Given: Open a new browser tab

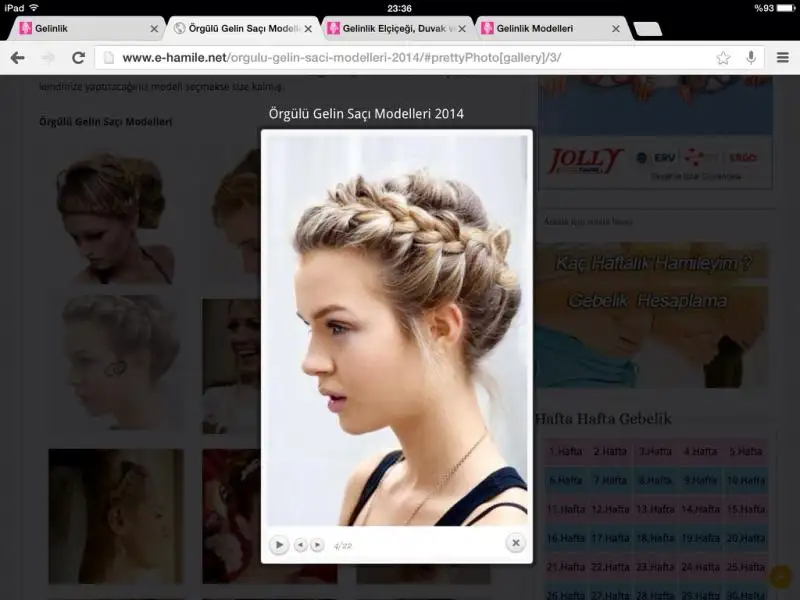Looking at the screenshot, I should click(x=648, y=29).
